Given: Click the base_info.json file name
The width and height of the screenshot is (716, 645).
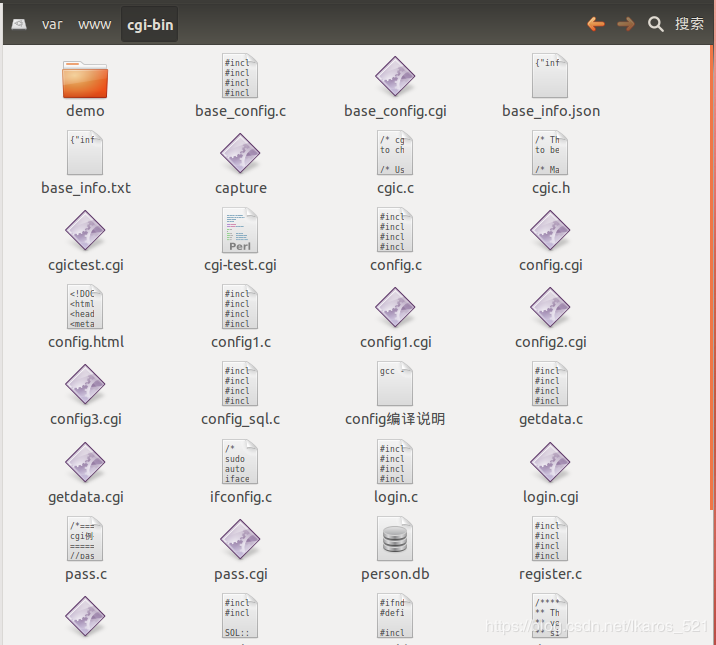Looking at the screenshot, I should (551, 111).
